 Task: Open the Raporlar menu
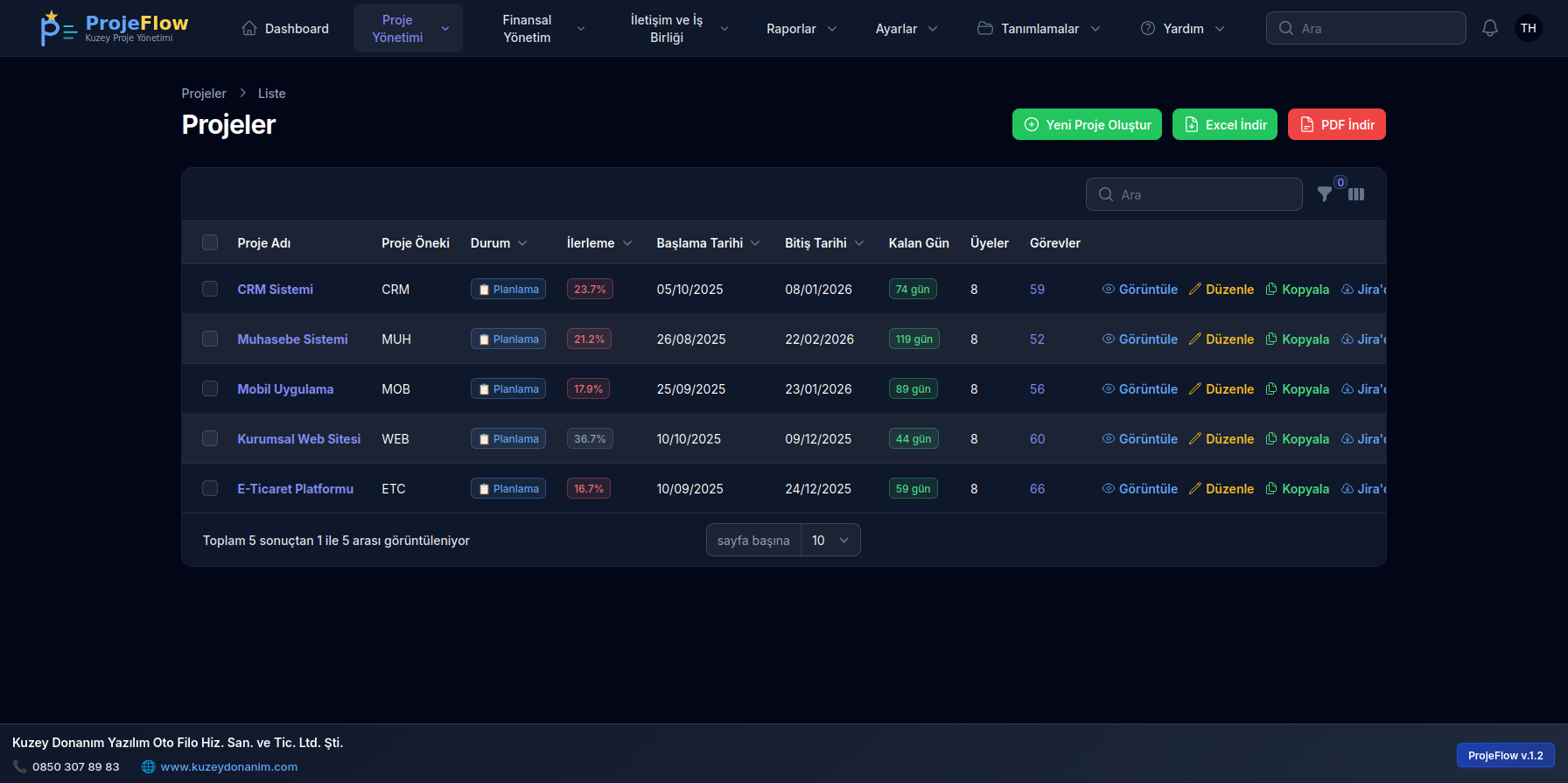click(801, 29)
